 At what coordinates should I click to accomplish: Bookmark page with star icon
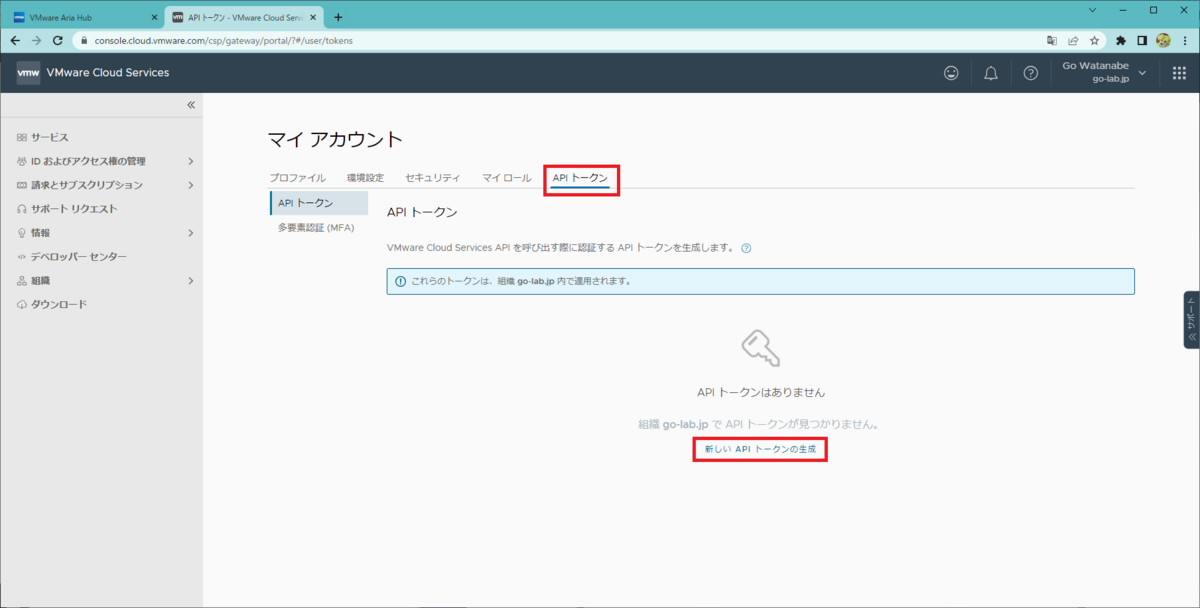tap(1094, 41)
